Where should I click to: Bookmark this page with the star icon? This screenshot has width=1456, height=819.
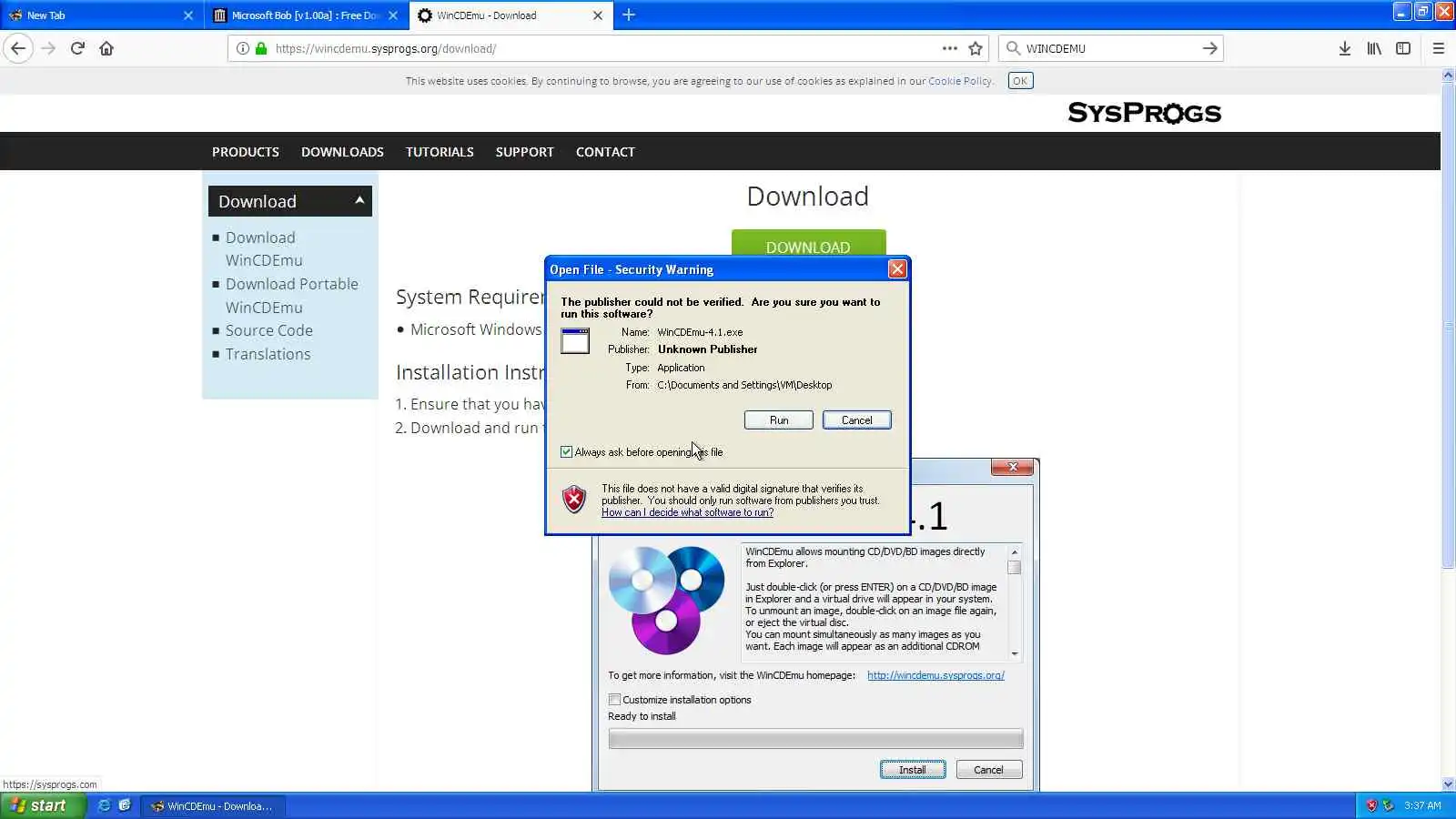[976, 48]
